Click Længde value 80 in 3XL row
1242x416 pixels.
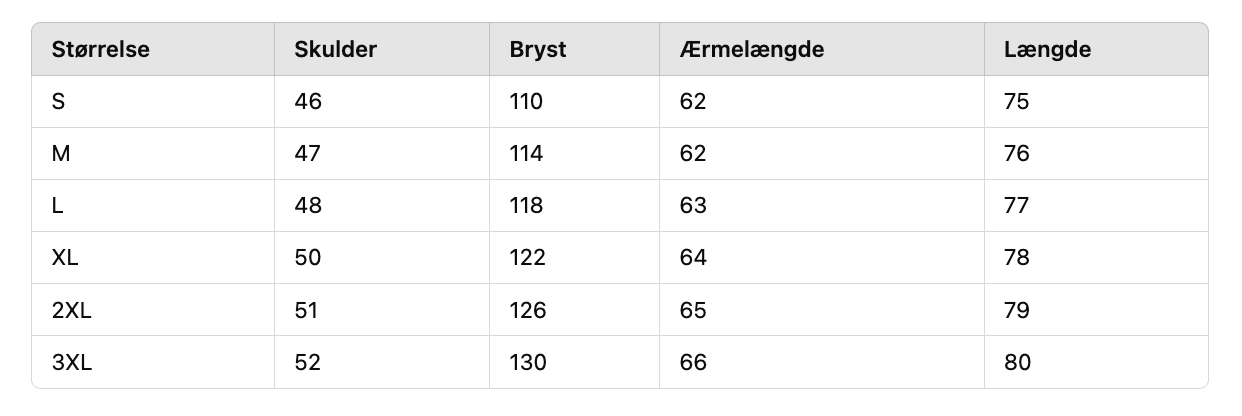click(1018, 362)
